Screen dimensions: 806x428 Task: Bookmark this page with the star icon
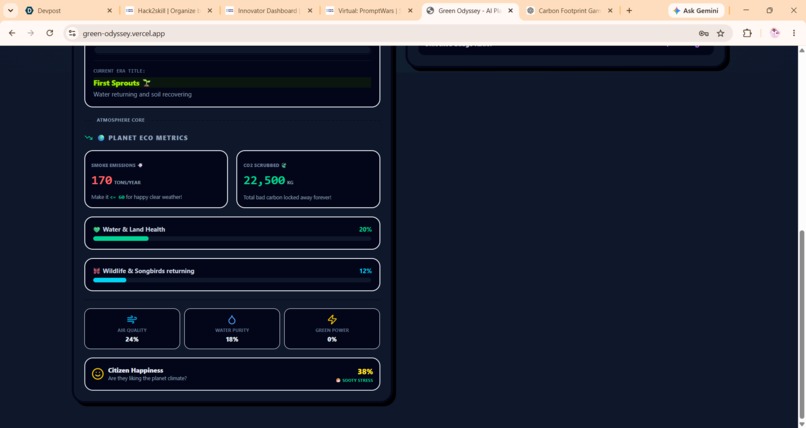tap(721, 33)
